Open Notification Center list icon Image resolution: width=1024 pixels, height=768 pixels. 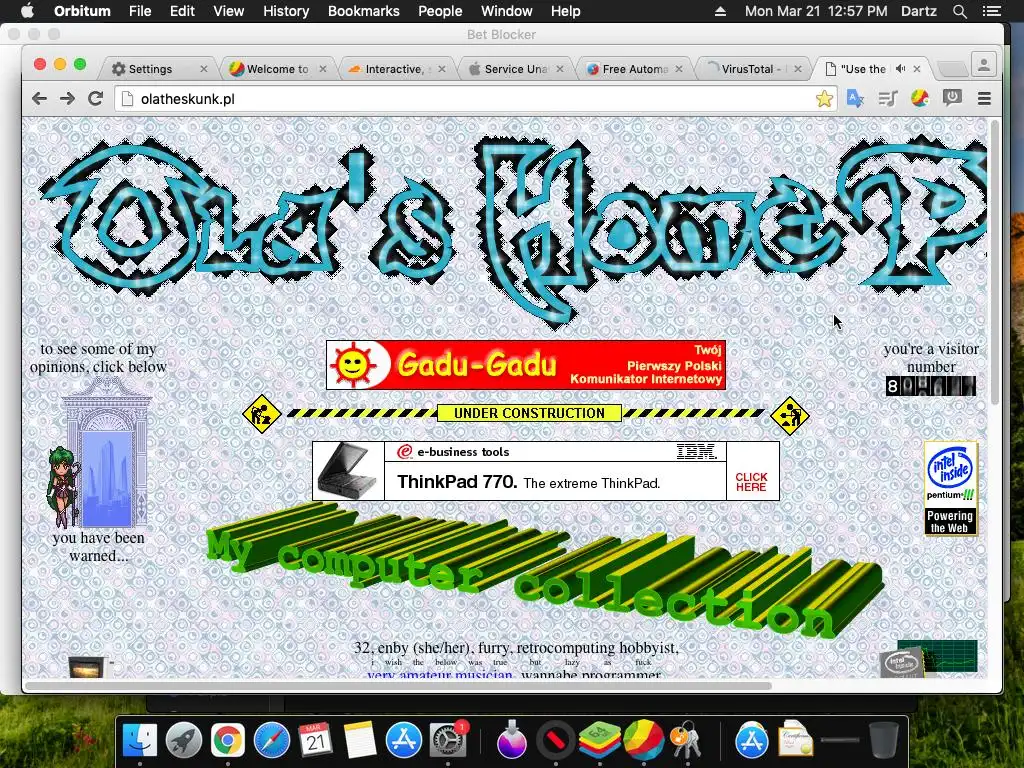tap(992, 11)
